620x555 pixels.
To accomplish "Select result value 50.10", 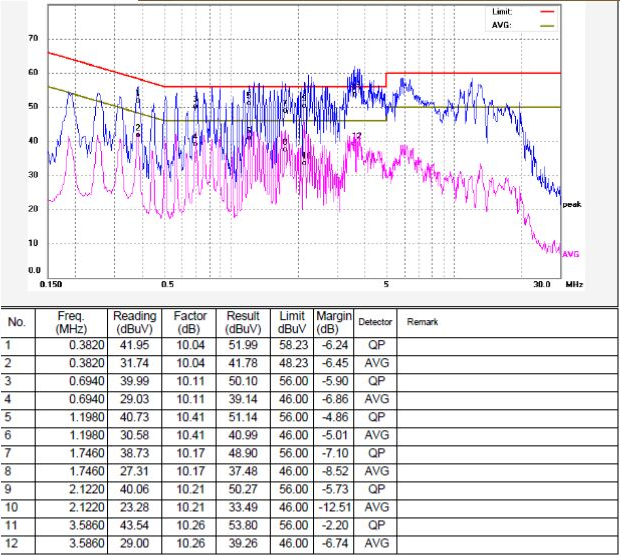I will pyautogui.click(x=243, y=381).
